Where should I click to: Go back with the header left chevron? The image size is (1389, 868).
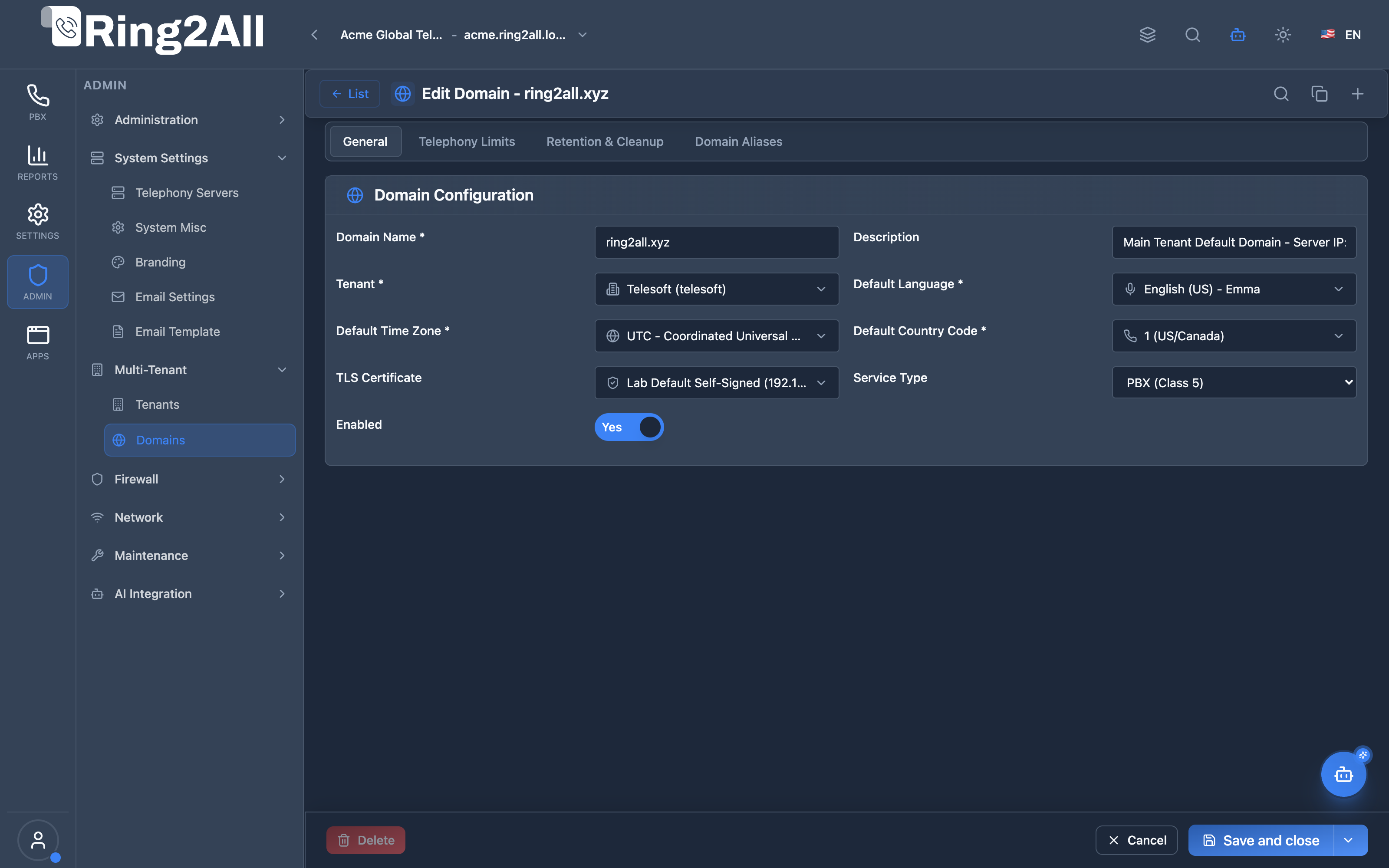[315, 35]
